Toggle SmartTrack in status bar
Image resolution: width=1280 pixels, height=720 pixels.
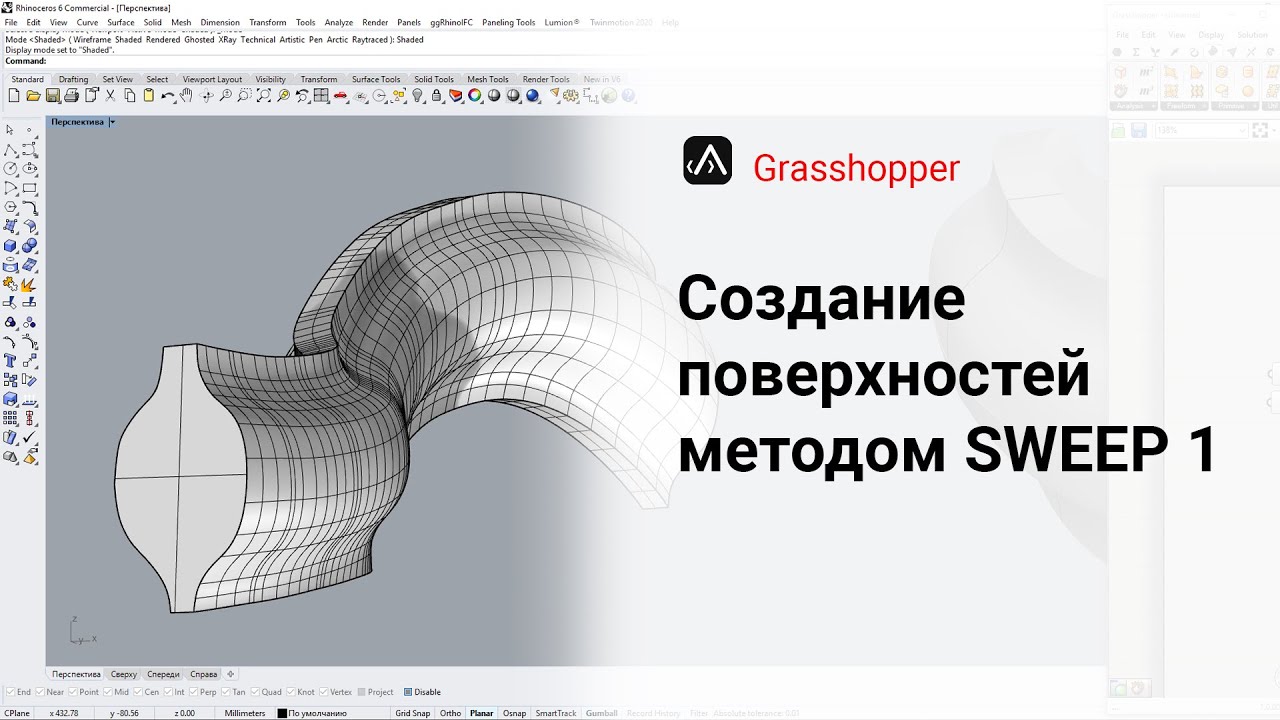pyautogui.click(x=556, y=713)
